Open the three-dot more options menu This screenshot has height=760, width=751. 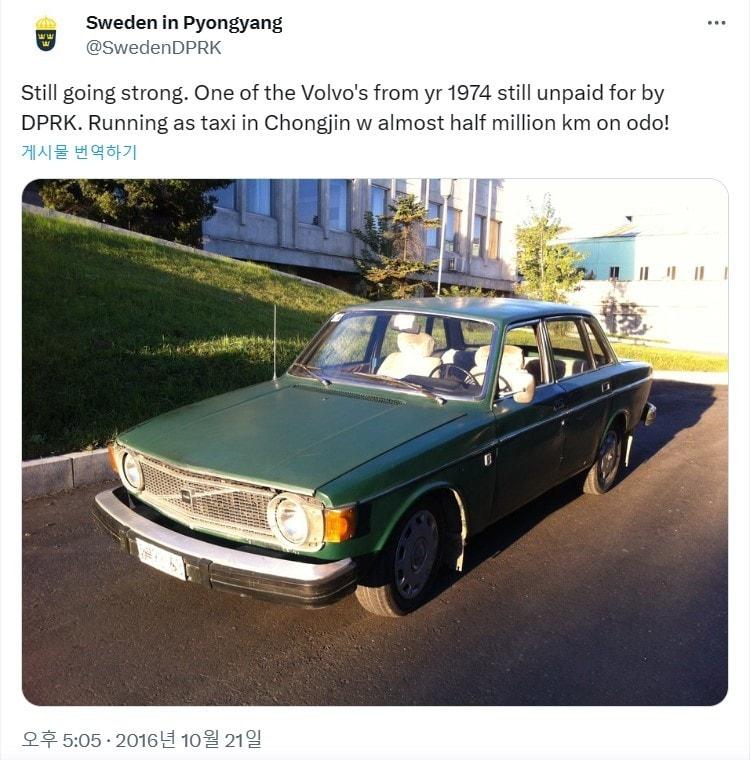click(716, 23)
